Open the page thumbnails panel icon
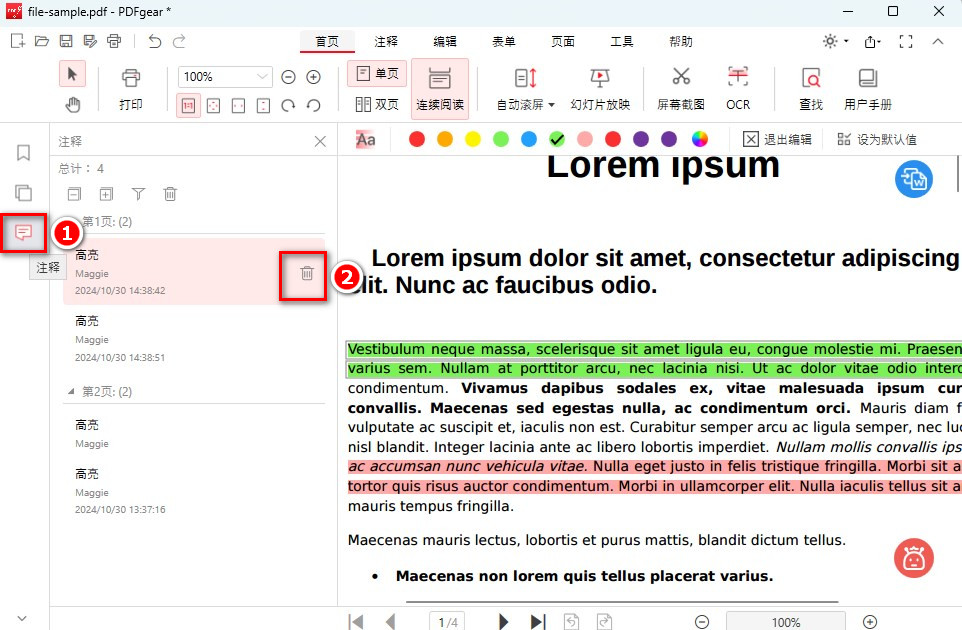Viewport: 962px width, 630px height. (x=22, y=192)
